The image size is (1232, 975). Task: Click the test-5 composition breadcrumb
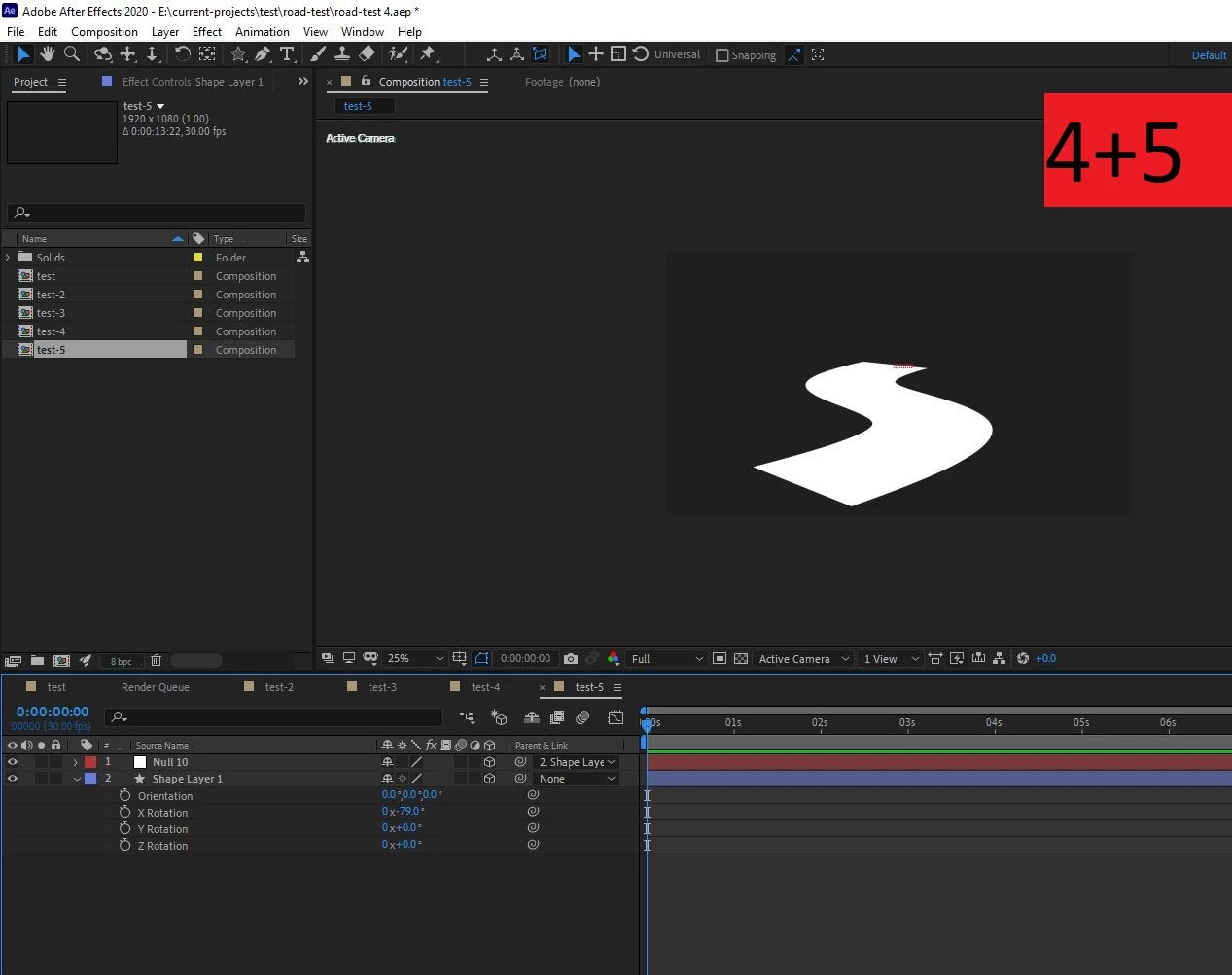coord(358,106)
